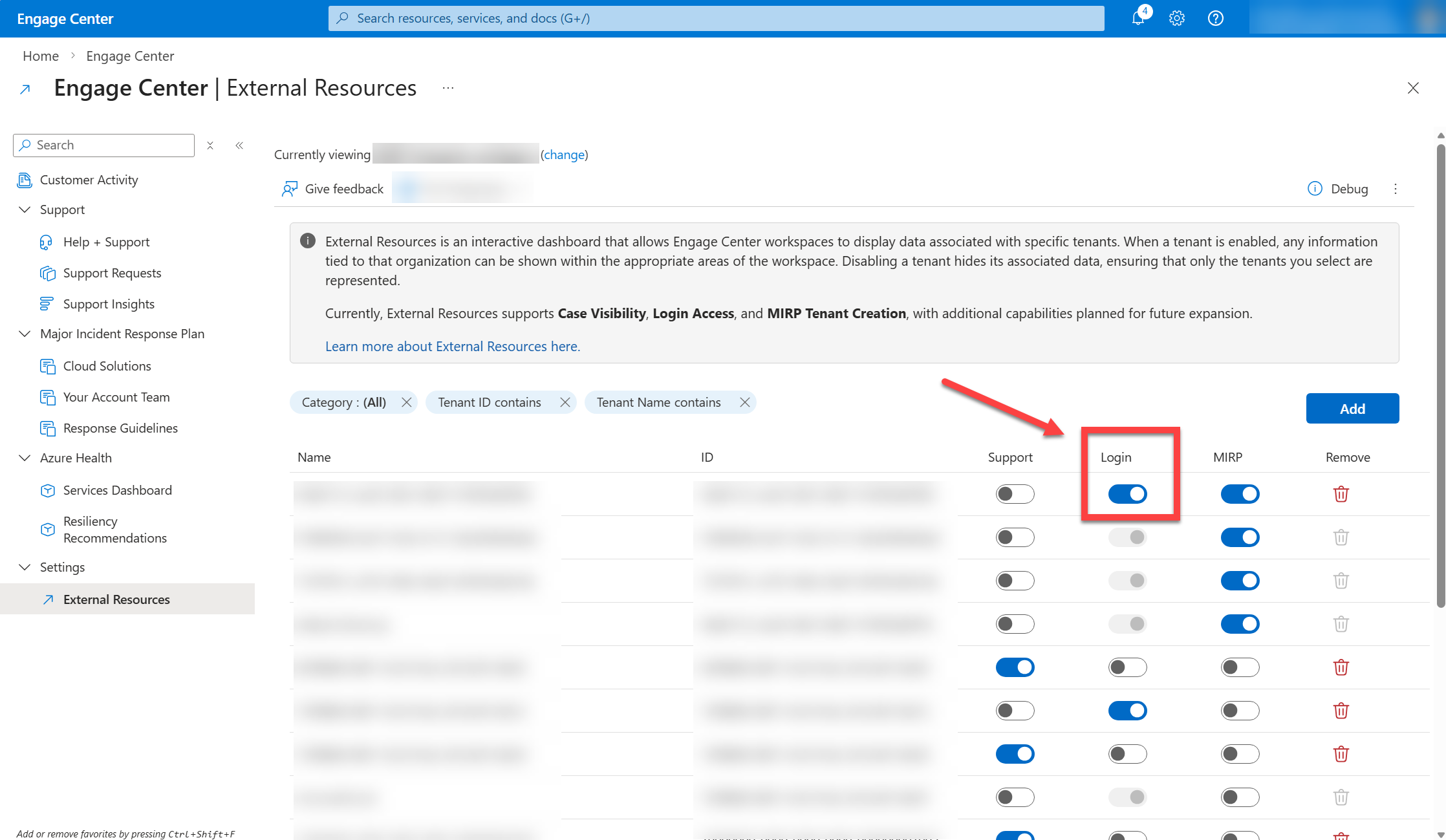
Task: Click the Services Dashboard icon
Action: [47, 490]
